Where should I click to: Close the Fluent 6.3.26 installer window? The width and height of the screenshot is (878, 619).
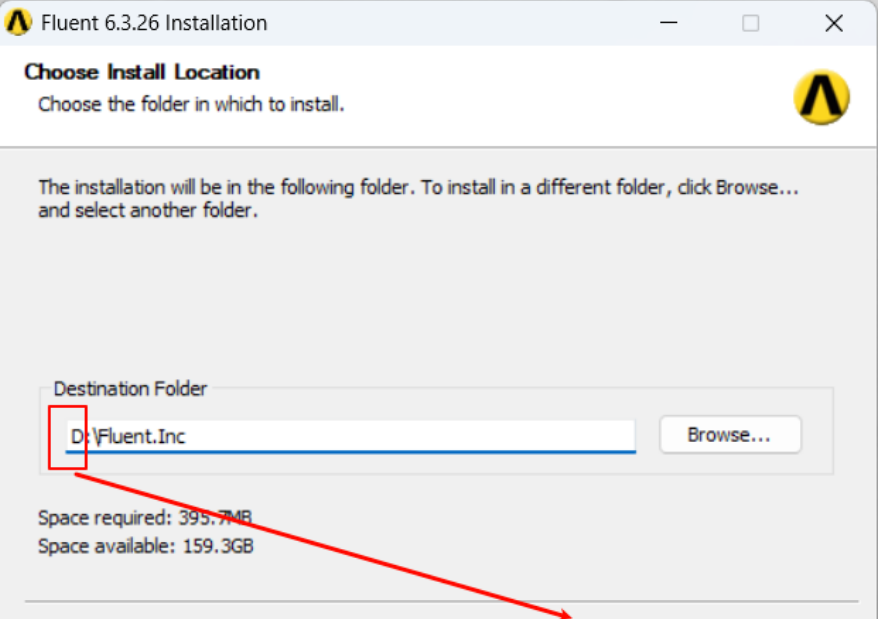(833, 23)
